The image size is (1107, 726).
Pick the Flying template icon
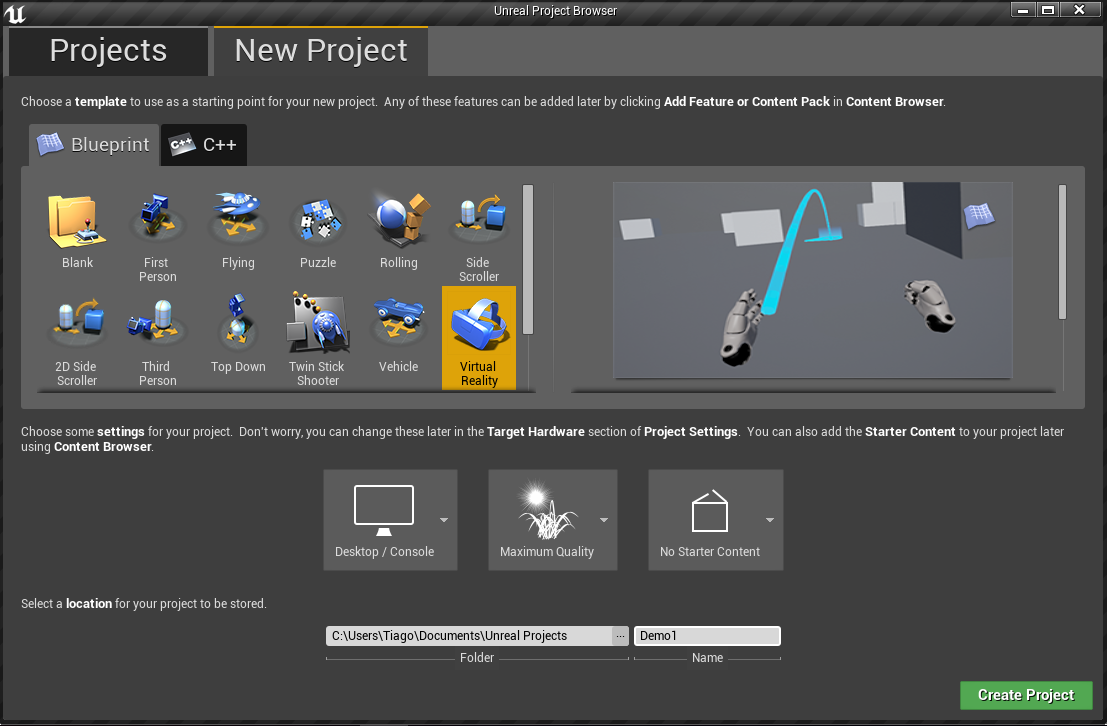(x=238, y=232)
